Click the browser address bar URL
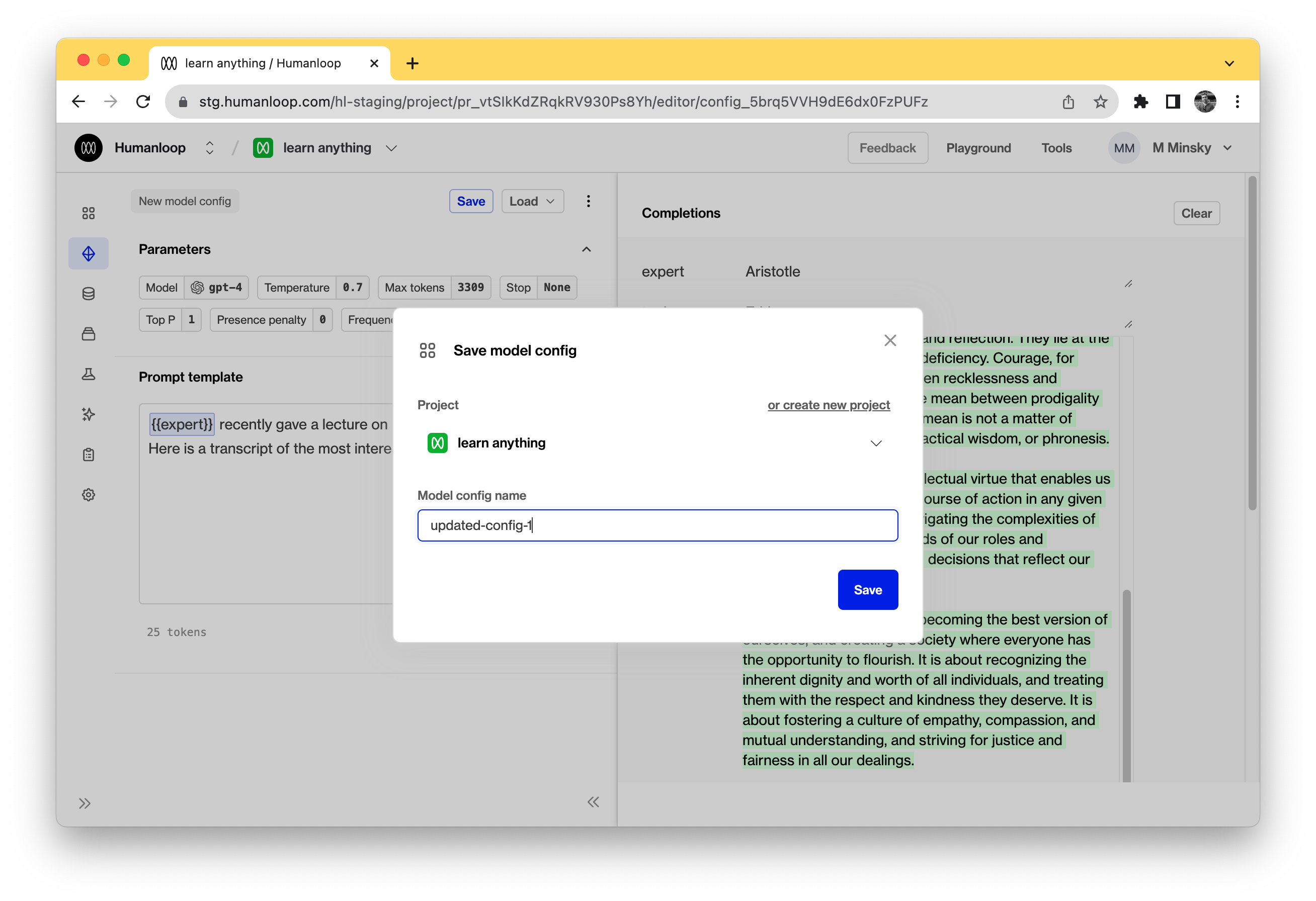This screenshot has width=1316, height=901. click(x=563, y=102)
